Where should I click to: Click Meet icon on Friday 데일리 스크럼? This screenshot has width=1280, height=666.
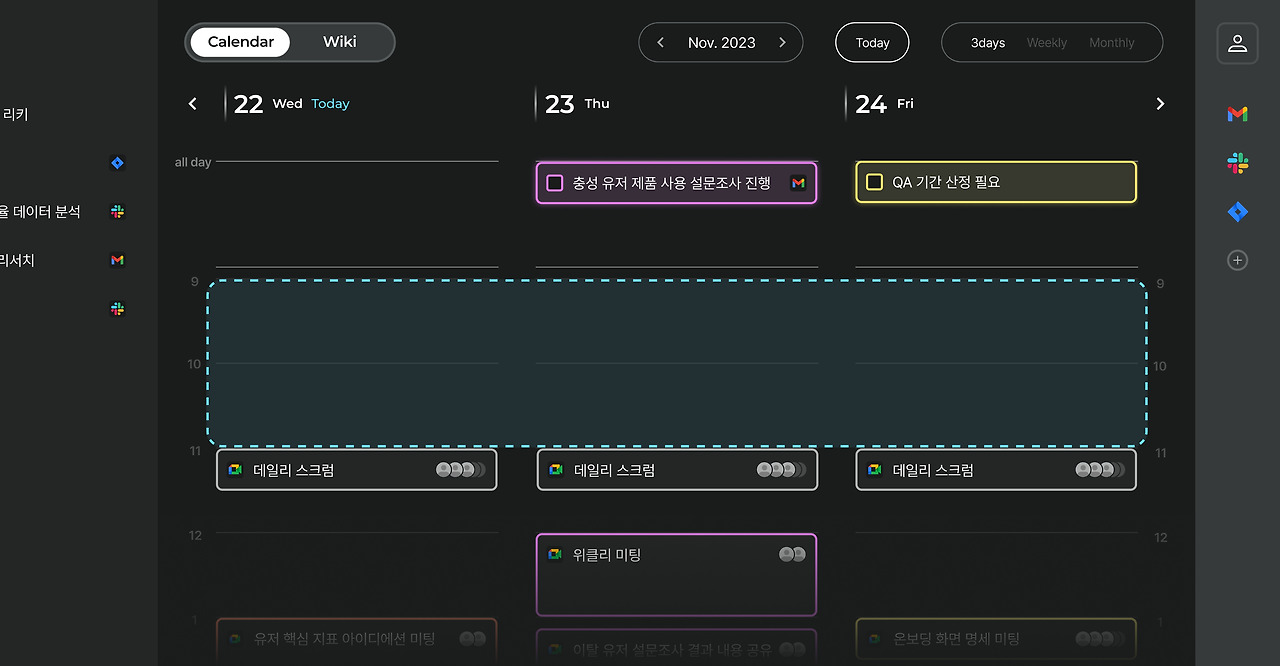pos(875,470)
